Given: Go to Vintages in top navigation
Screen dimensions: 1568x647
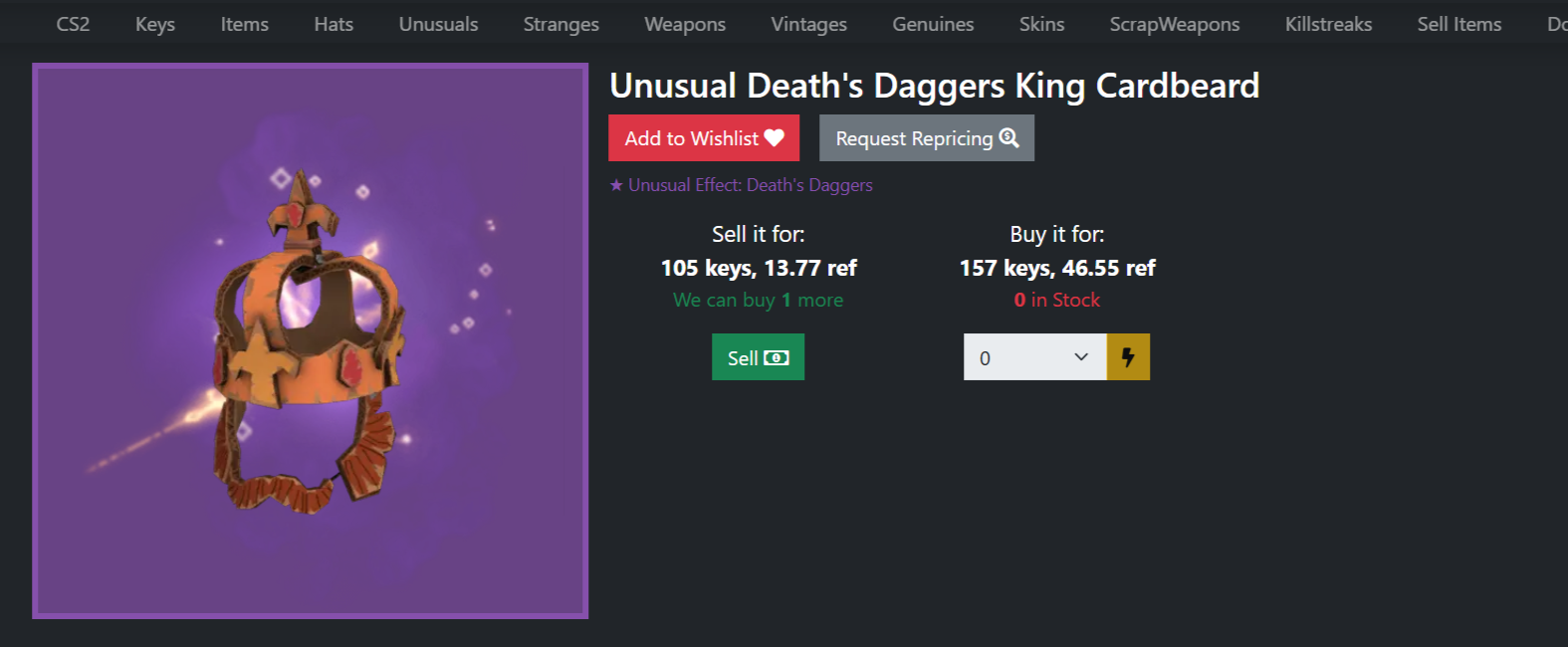Looking at the screenshot, I should click(808, 24).
